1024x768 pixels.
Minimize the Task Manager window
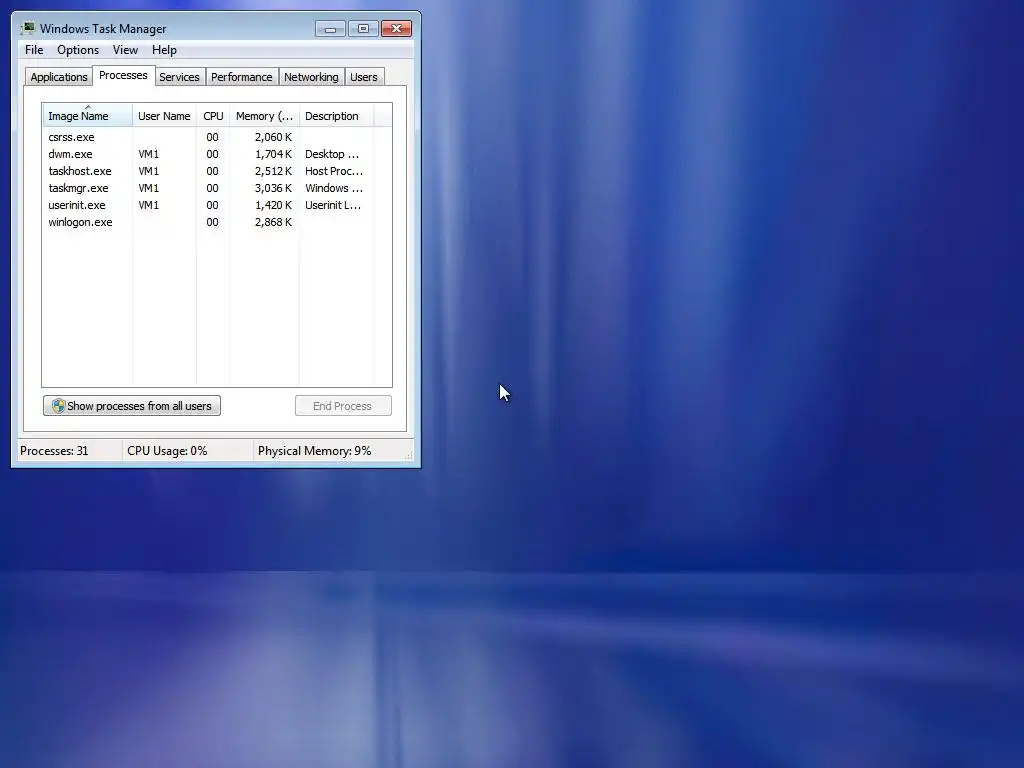[x=330, y=29]
